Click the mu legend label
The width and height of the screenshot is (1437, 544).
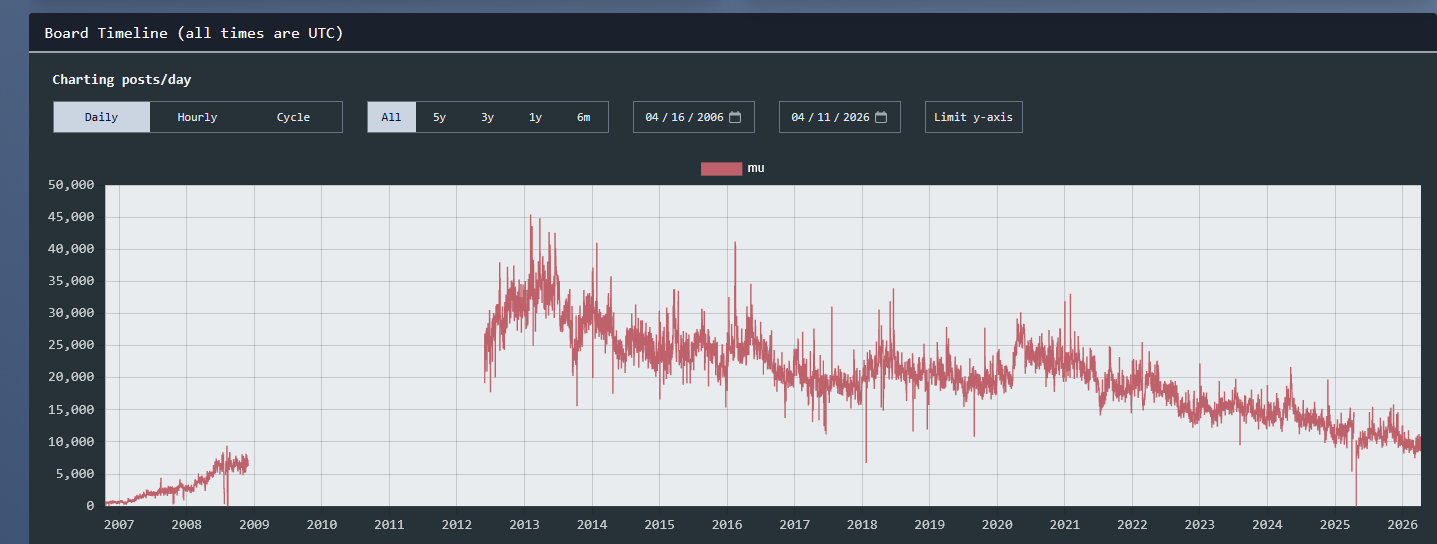[x=756, y=168]
